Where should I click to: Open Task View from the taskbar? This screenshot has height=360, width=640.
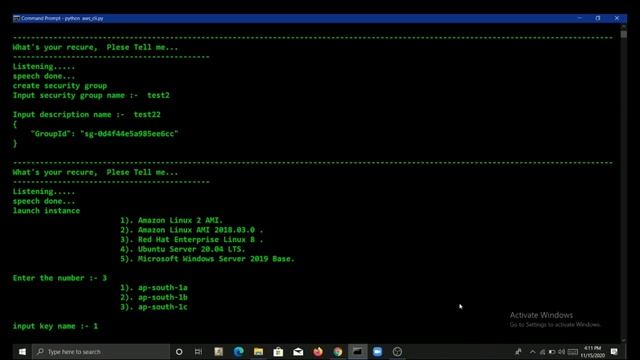(198, 351)
